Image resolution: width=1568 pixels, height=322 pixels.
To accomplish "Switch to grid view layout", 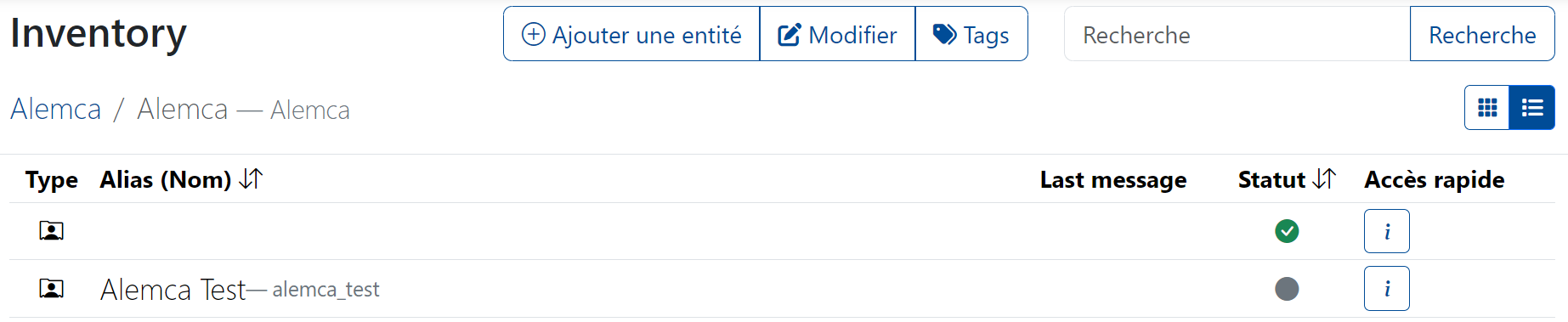I will 1487,108.
